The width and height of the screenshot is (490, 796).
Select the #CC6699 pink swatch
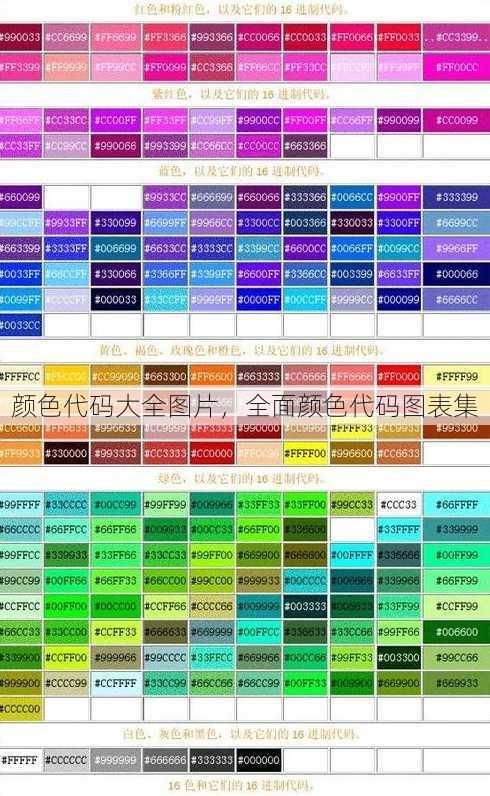(67, 37)
